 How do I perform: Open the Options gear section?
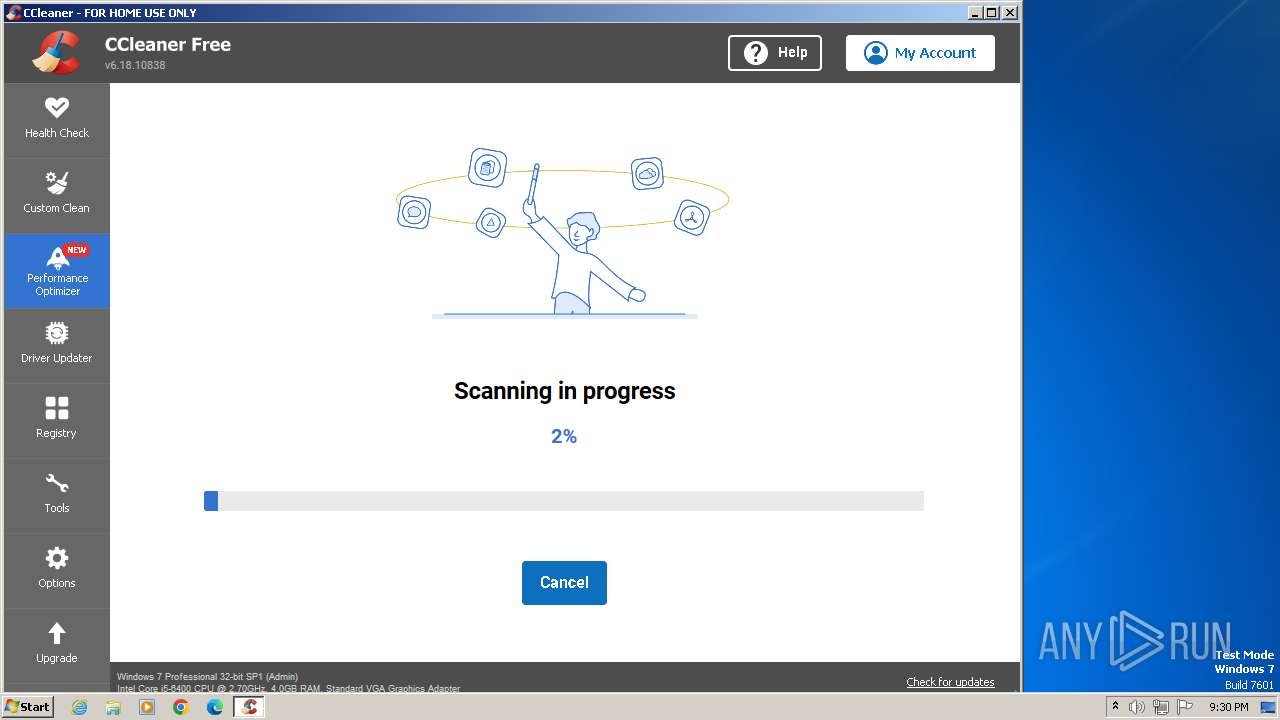click(x=57, y=570)
